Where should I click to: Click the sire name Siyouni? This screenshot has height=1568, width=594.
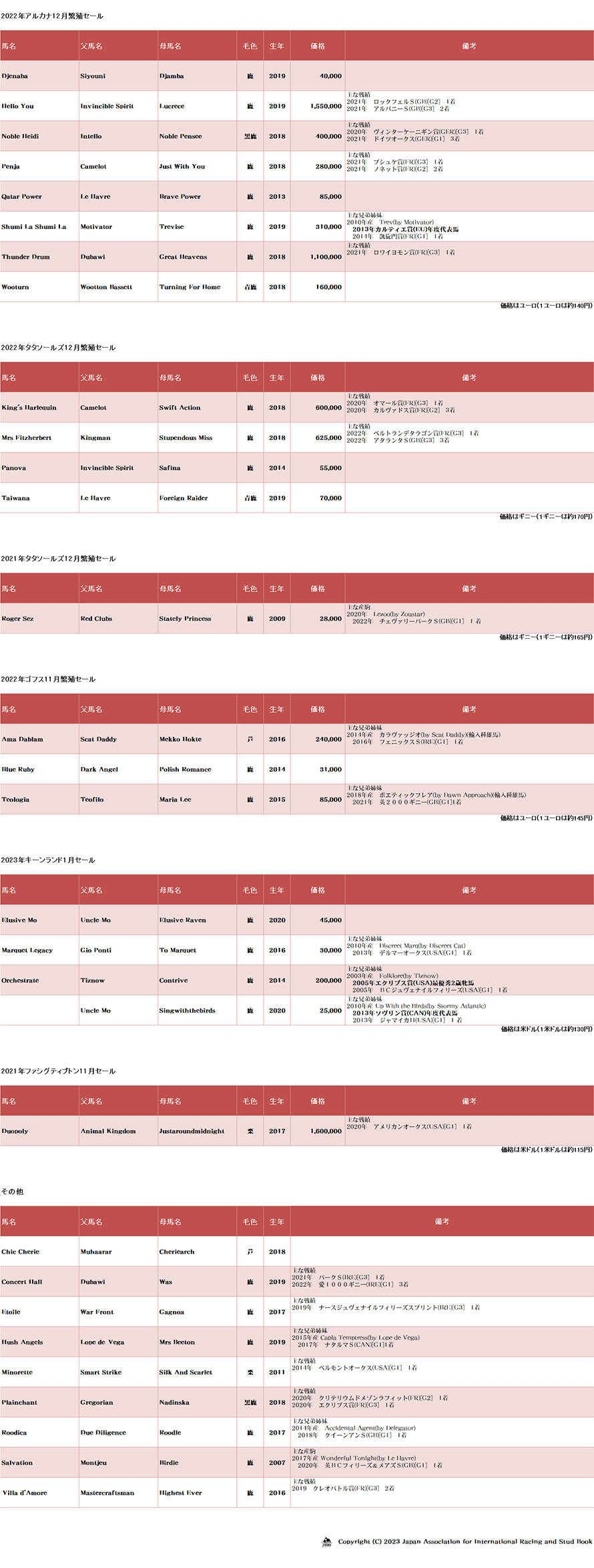tap(93, 76)
